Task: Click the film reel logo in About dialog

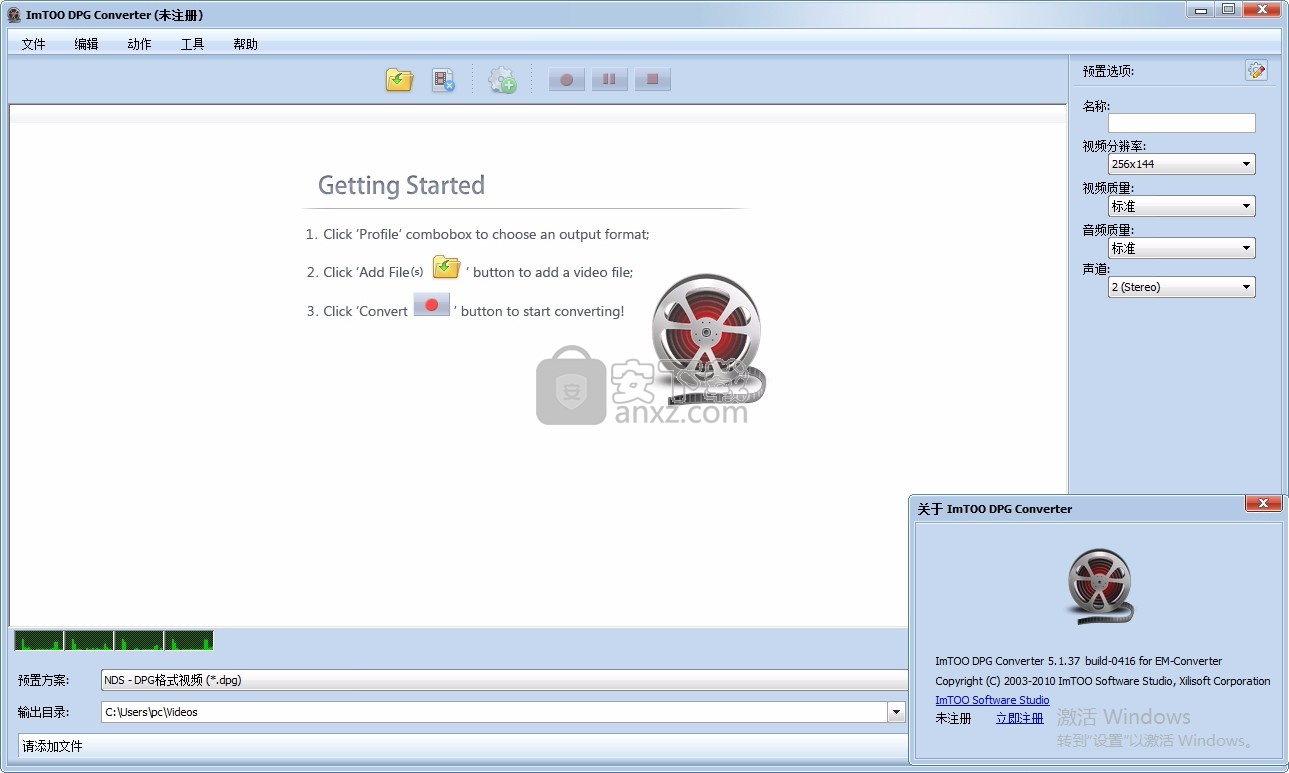Action: coord(1100,585)
